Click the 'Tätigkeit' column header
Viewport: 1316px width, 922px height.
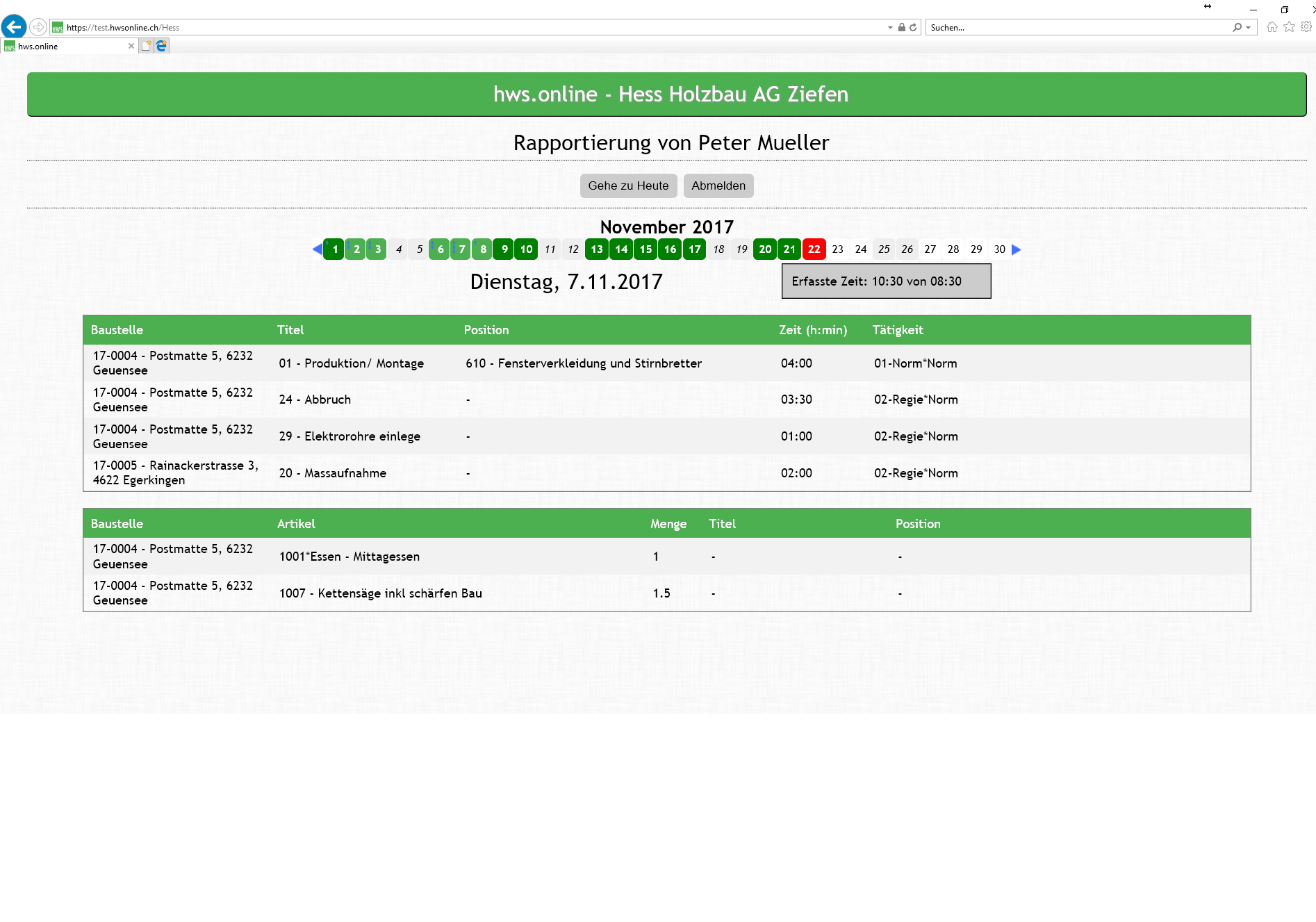click(898, 330)
